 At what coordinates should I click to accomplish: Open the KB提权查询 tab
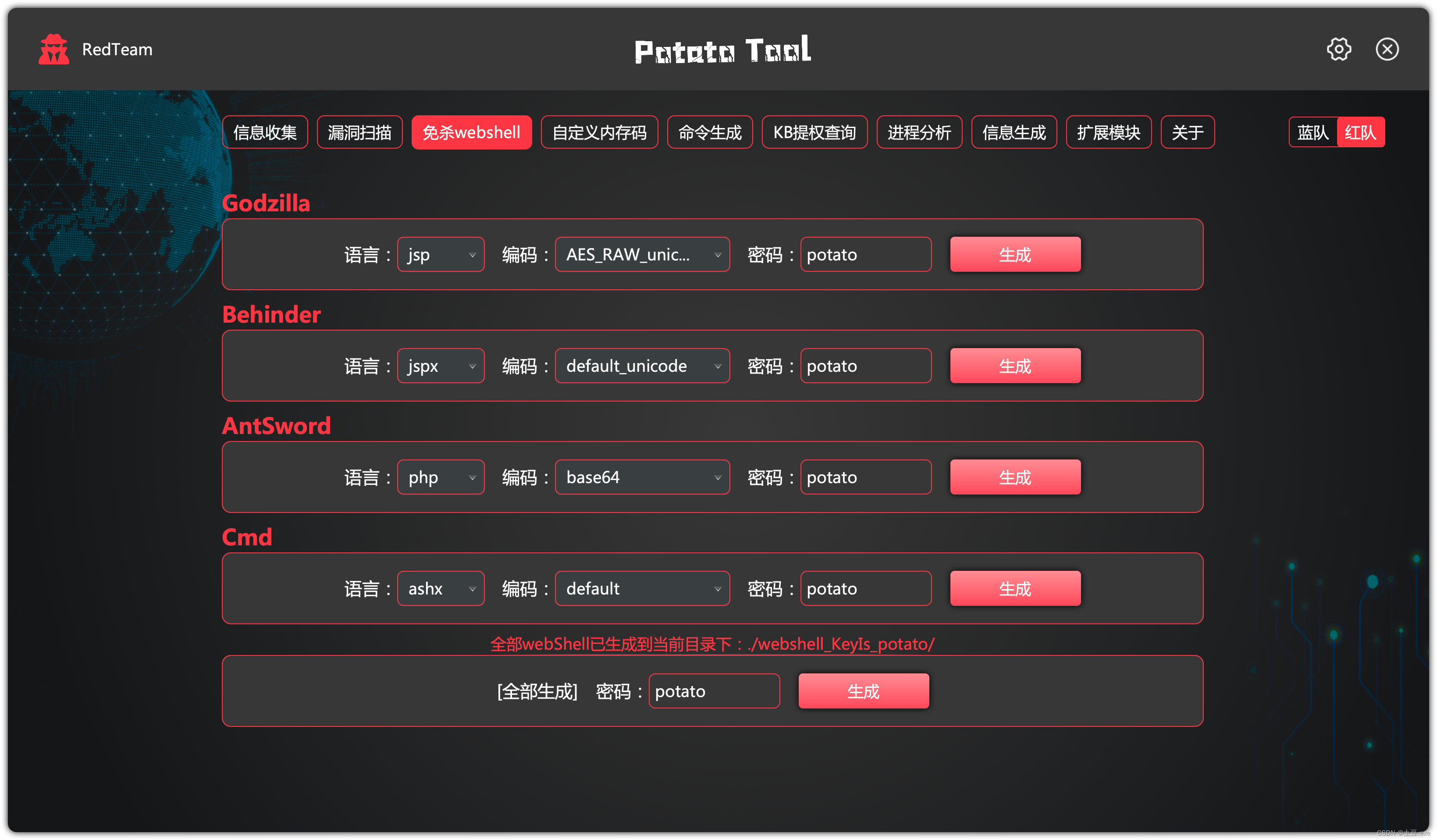click(814, 132)
